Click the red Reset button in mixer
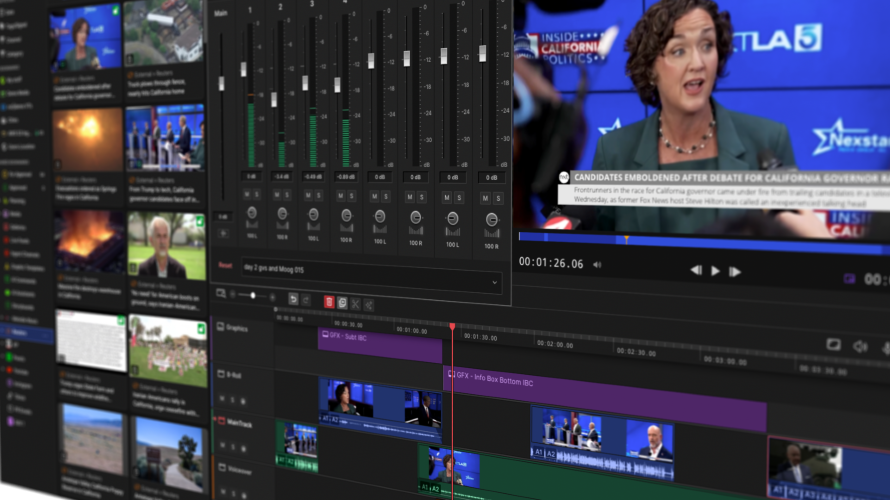This screenshot has height=500, width=890. point(225,266)
